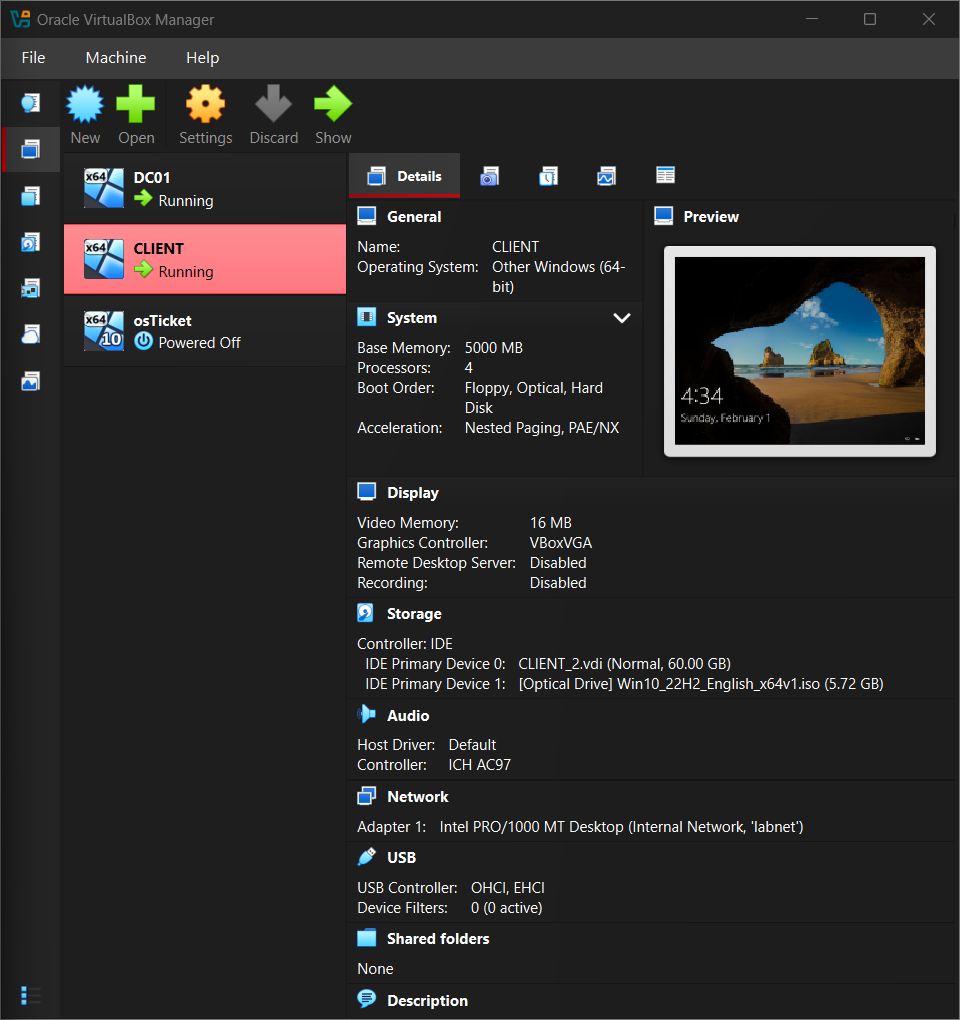Screen dimensions: 960x1020
Task: Open the Help menu
Action: click(202, 58)
